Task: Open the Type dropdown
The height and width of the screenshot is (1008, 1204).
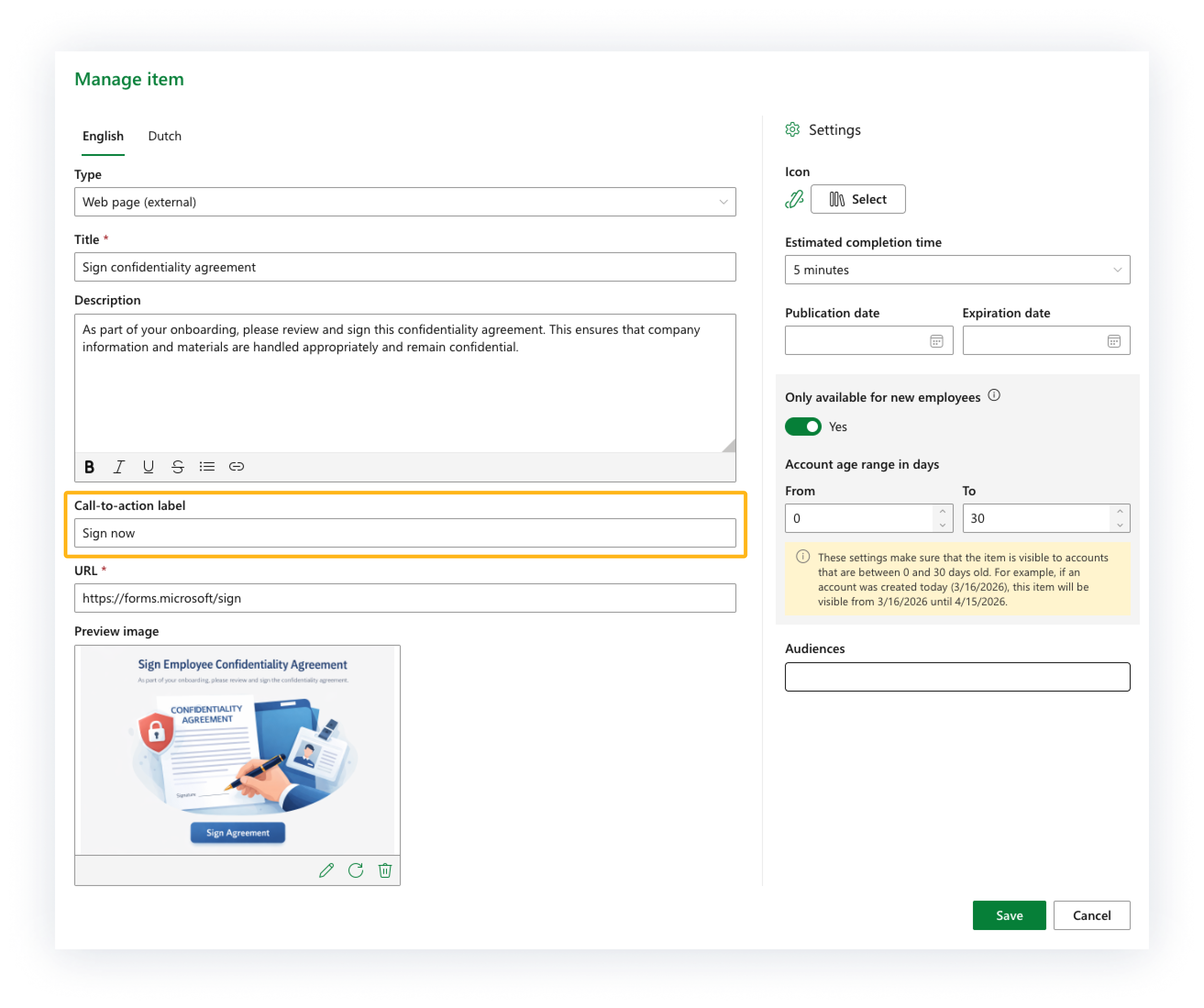Action: click(405, 202)
